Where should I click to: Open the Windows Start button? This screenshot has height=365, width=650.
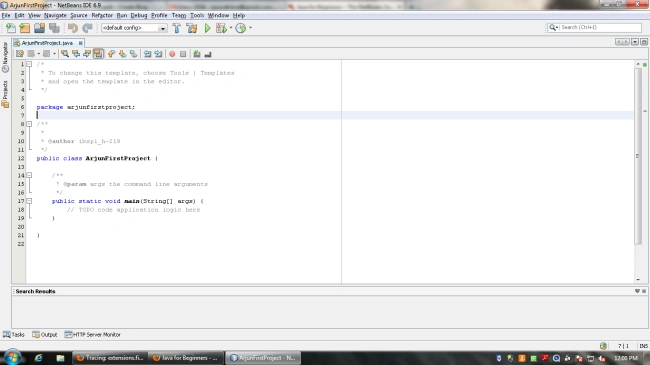pyautogui.click(x=12, y=357)
